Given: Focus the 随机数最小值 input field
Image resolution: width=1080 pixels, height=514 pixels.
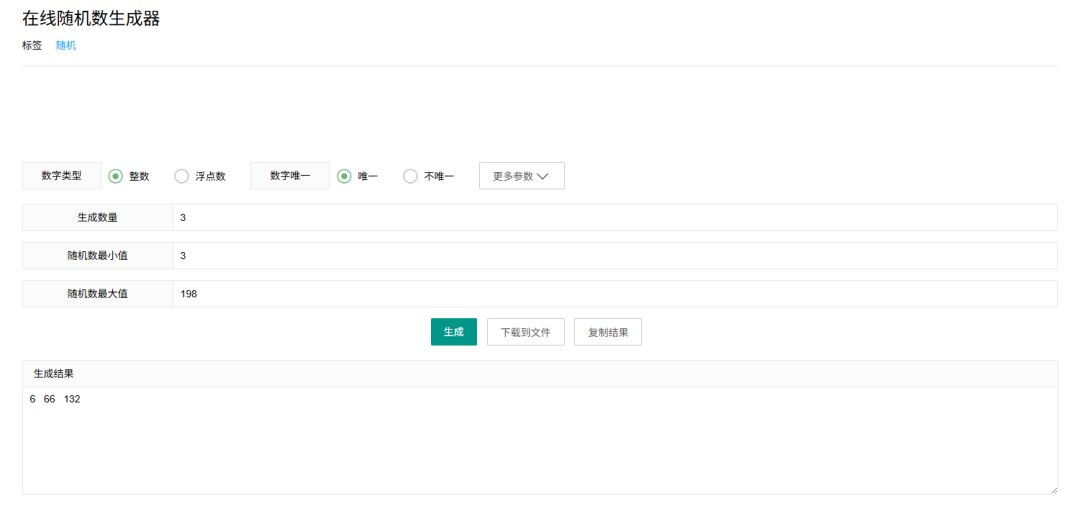Looking at the screenshot, I should tap(614, 256).
